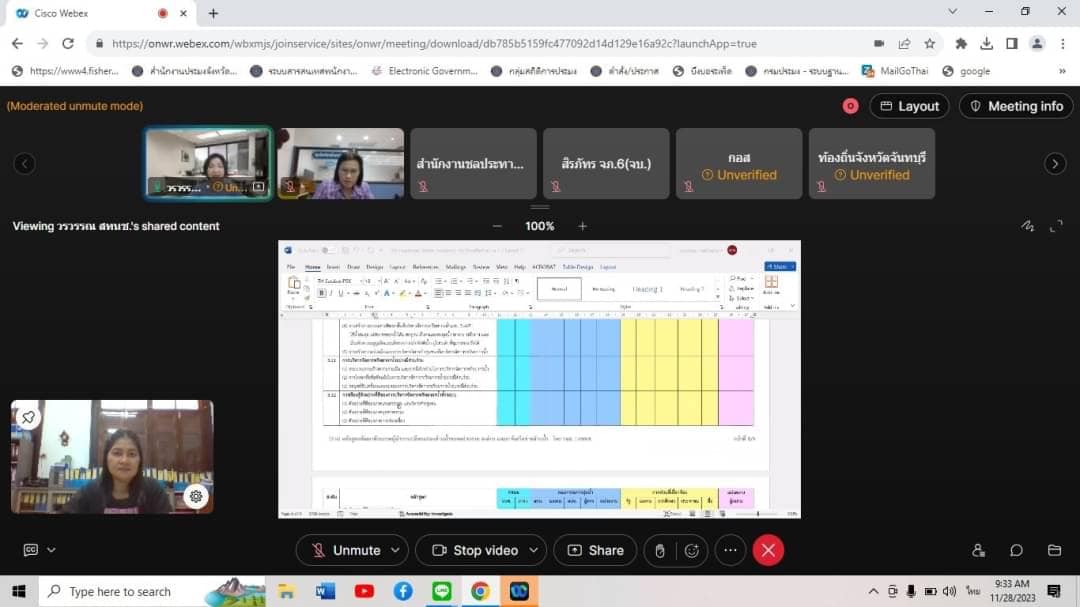Image resolution: width=1080 pixels, height=607 pixels.
Task: Open the Chrome downloads icon
Action: coord(986,43)
